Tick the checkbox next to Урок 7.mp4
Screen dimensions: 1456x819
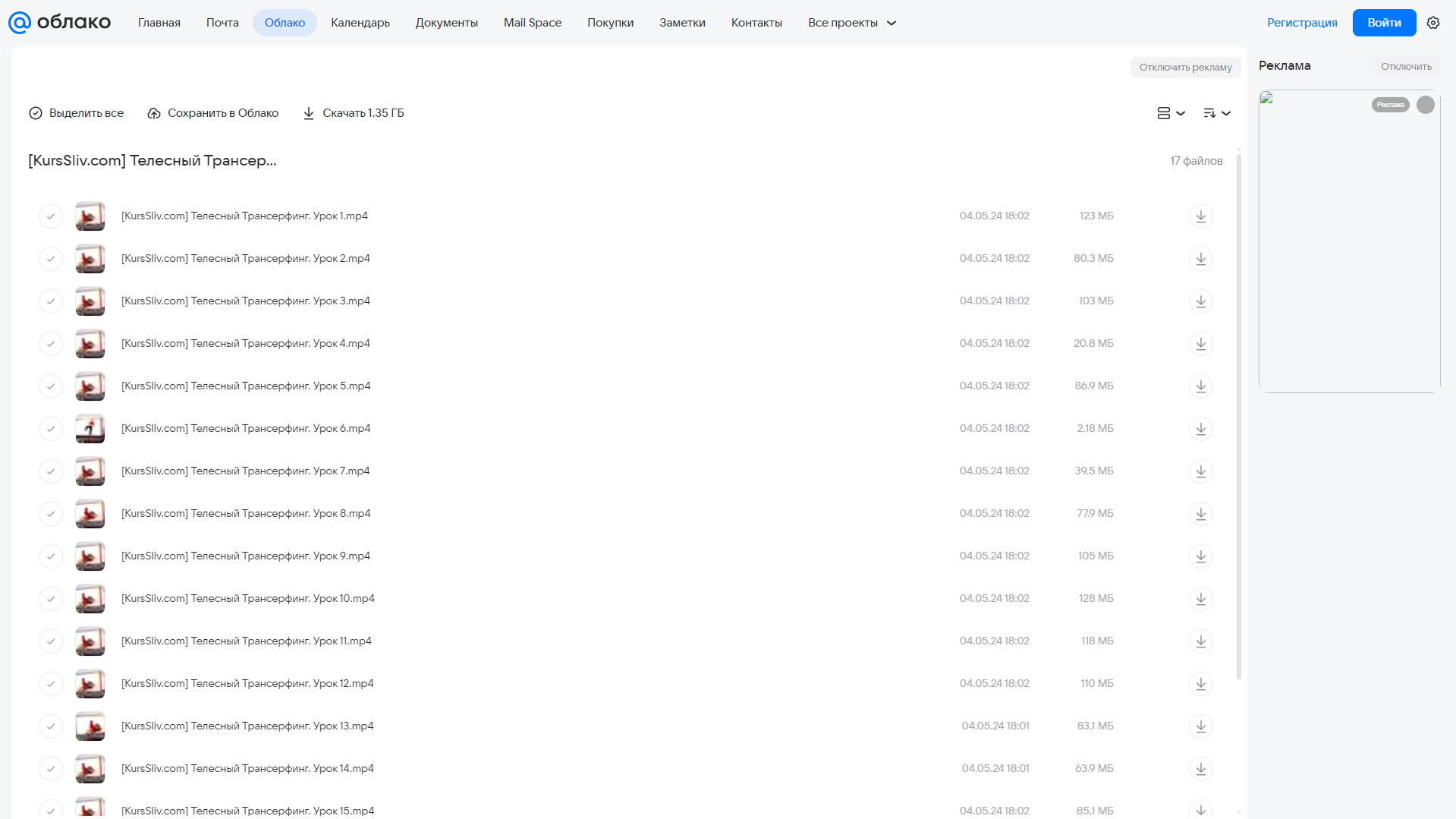[x=51, y=471]
